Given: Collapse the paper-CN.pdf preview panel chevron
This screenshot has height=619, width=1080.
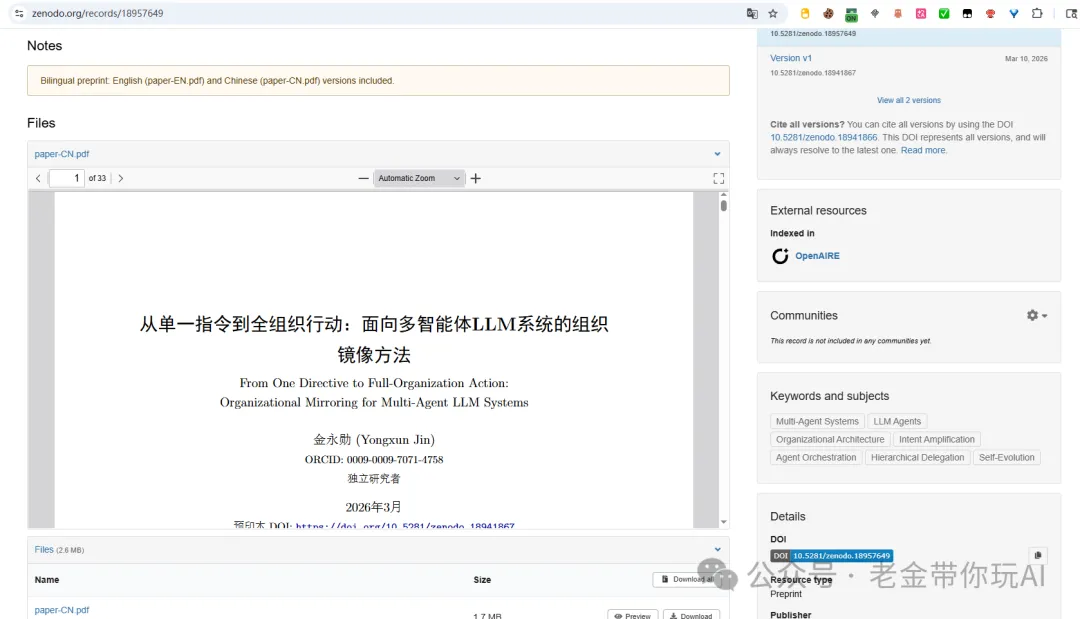Looking at the screenshot, I should 717,154.
